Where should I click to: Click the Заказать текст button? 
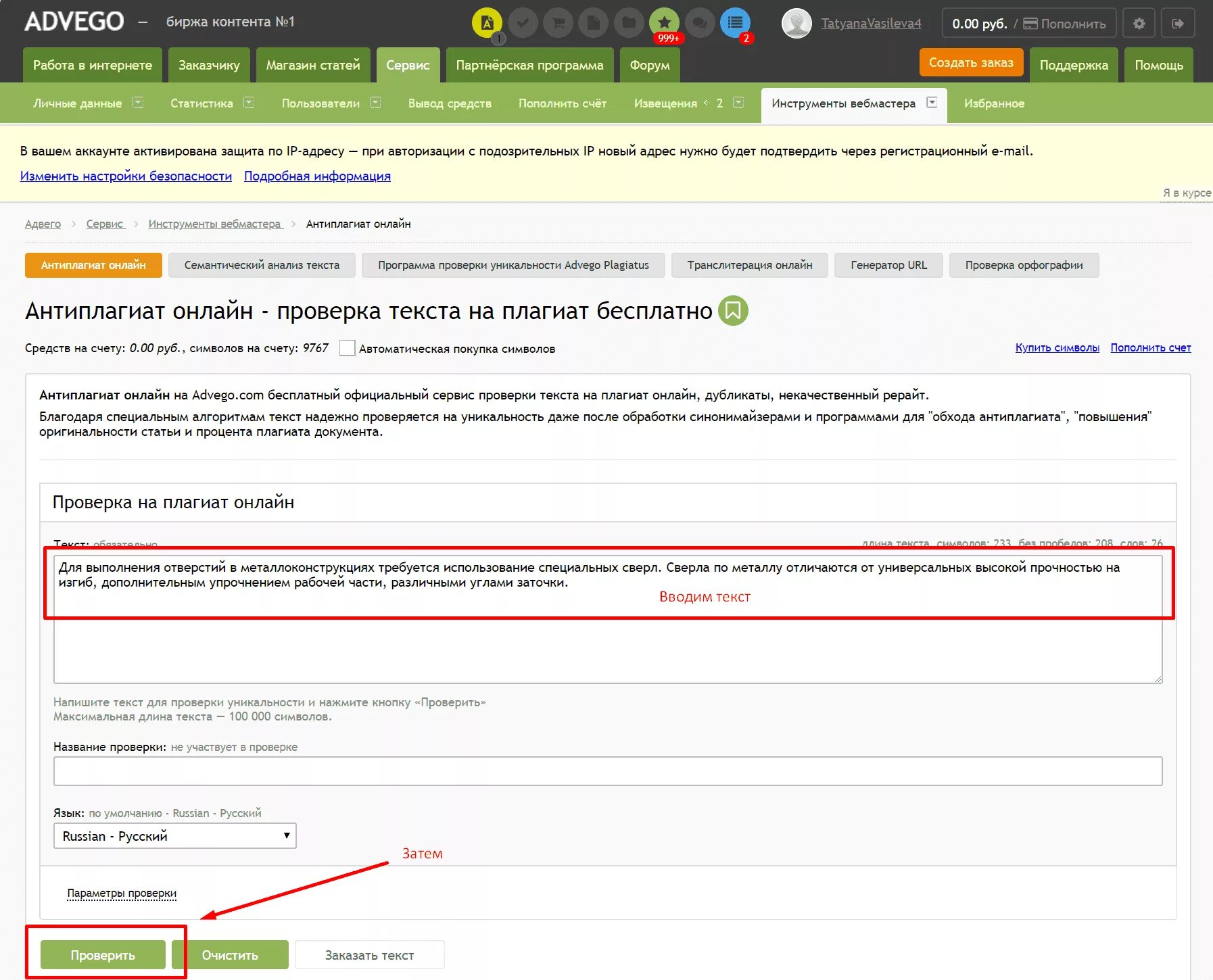pyautogui.click(x=369, y=955)
